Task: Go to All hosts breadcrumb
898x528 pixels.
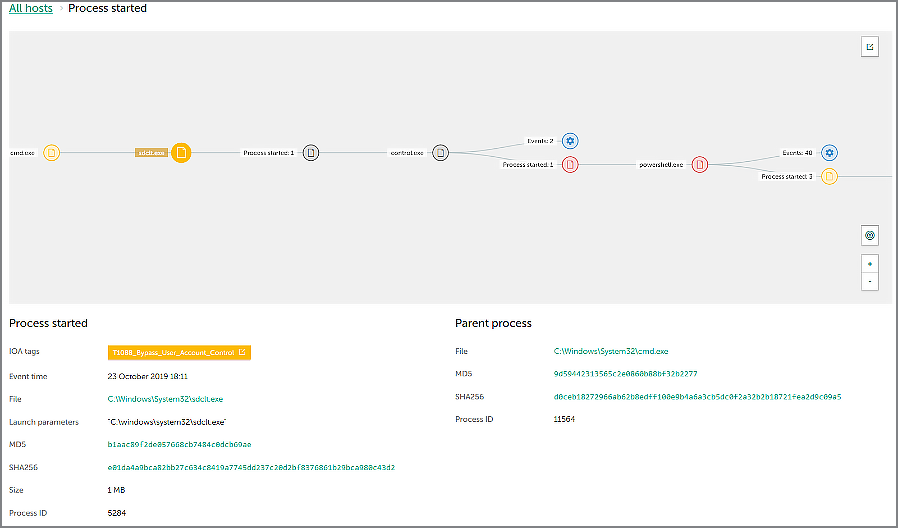Action: point(31,8)
